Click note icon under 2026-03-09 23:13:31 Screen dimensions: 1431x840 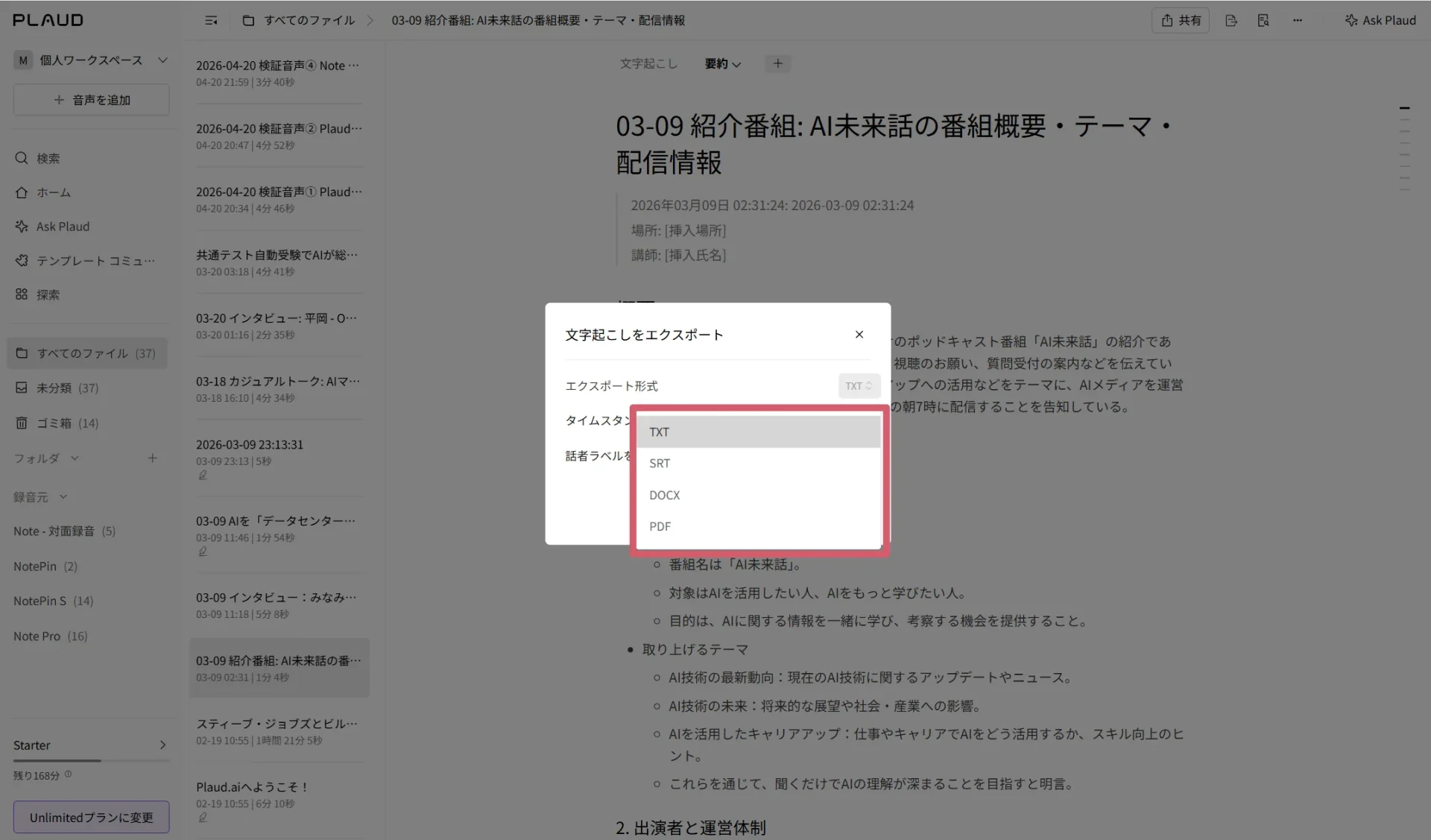click(202, 475)
